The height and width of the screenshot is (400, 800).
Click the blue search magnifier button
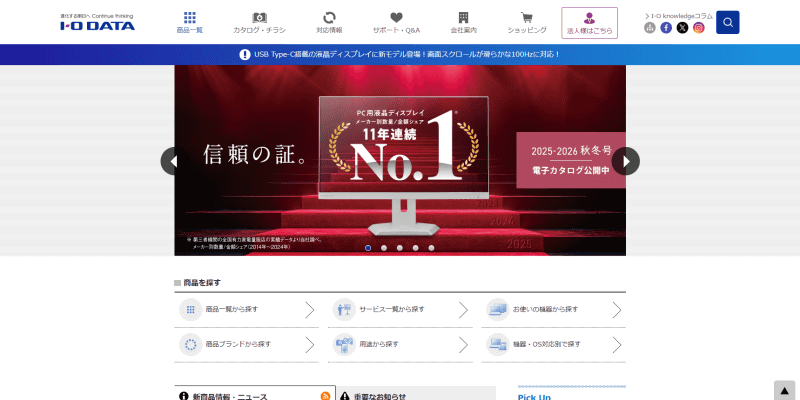click(x=728, y=22)
